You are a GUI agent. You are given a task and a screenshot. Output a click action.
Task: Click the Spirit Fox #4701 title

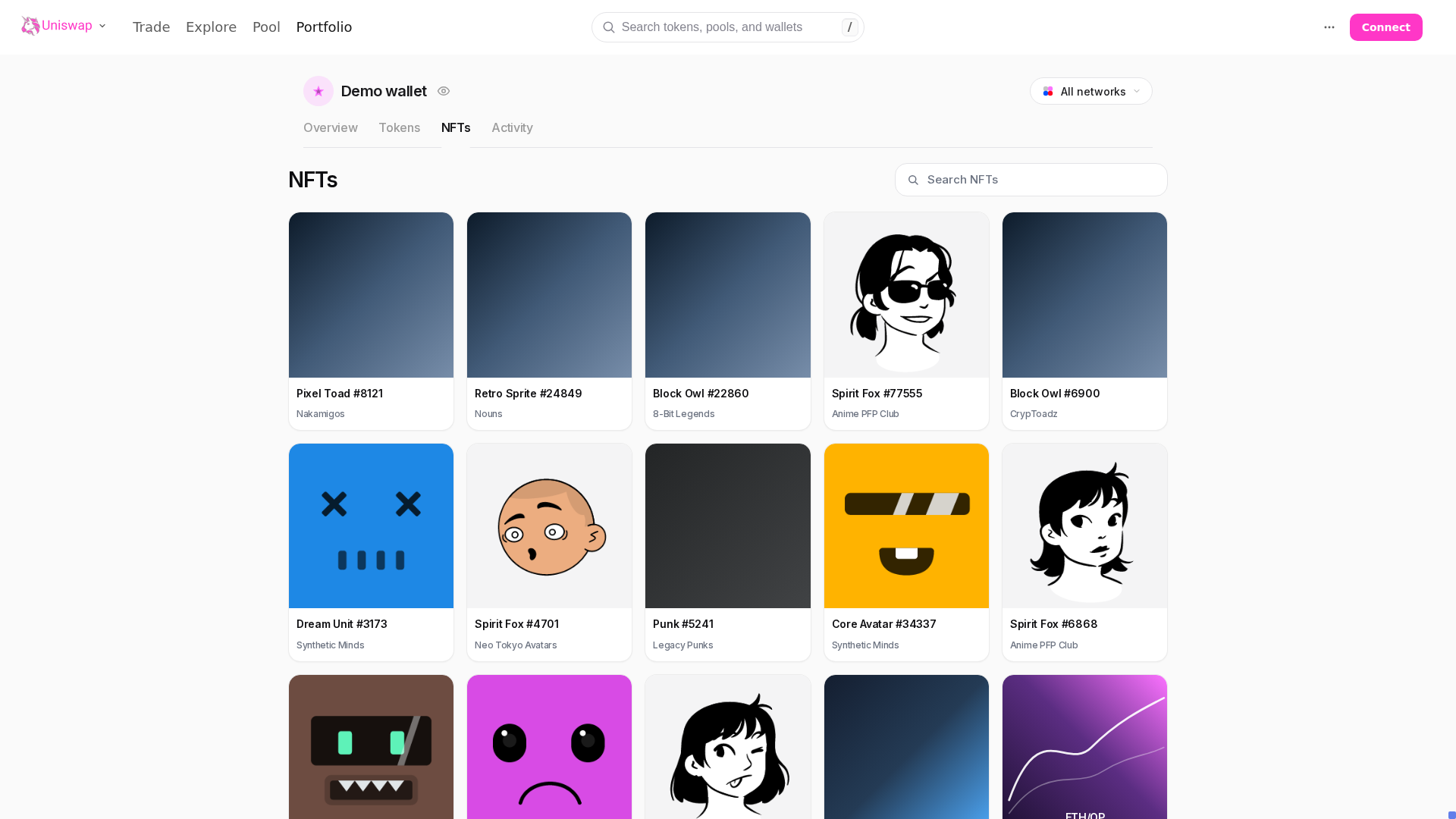pyautogui.click(x=516, y=624)
